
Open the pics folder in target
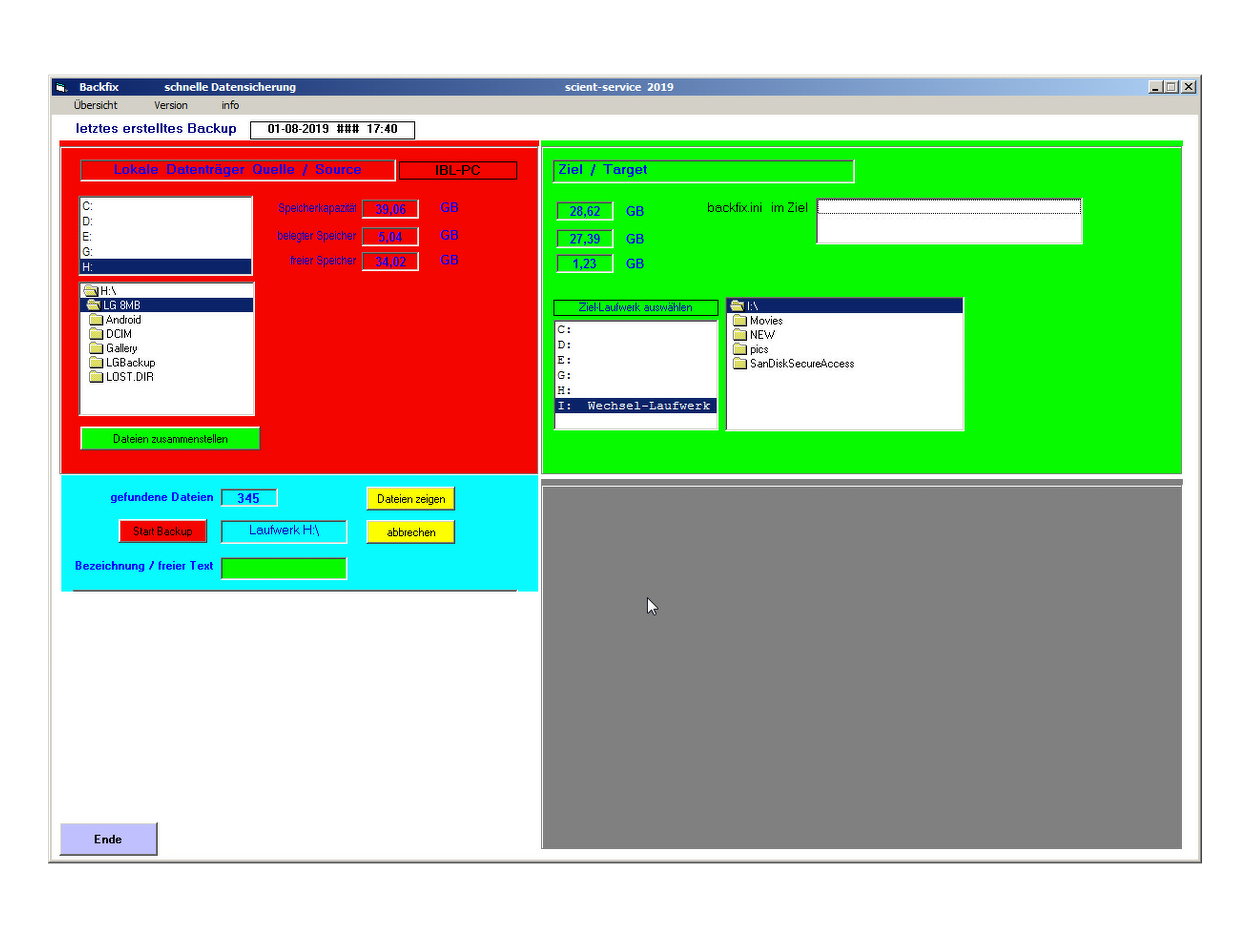[759, 350]
